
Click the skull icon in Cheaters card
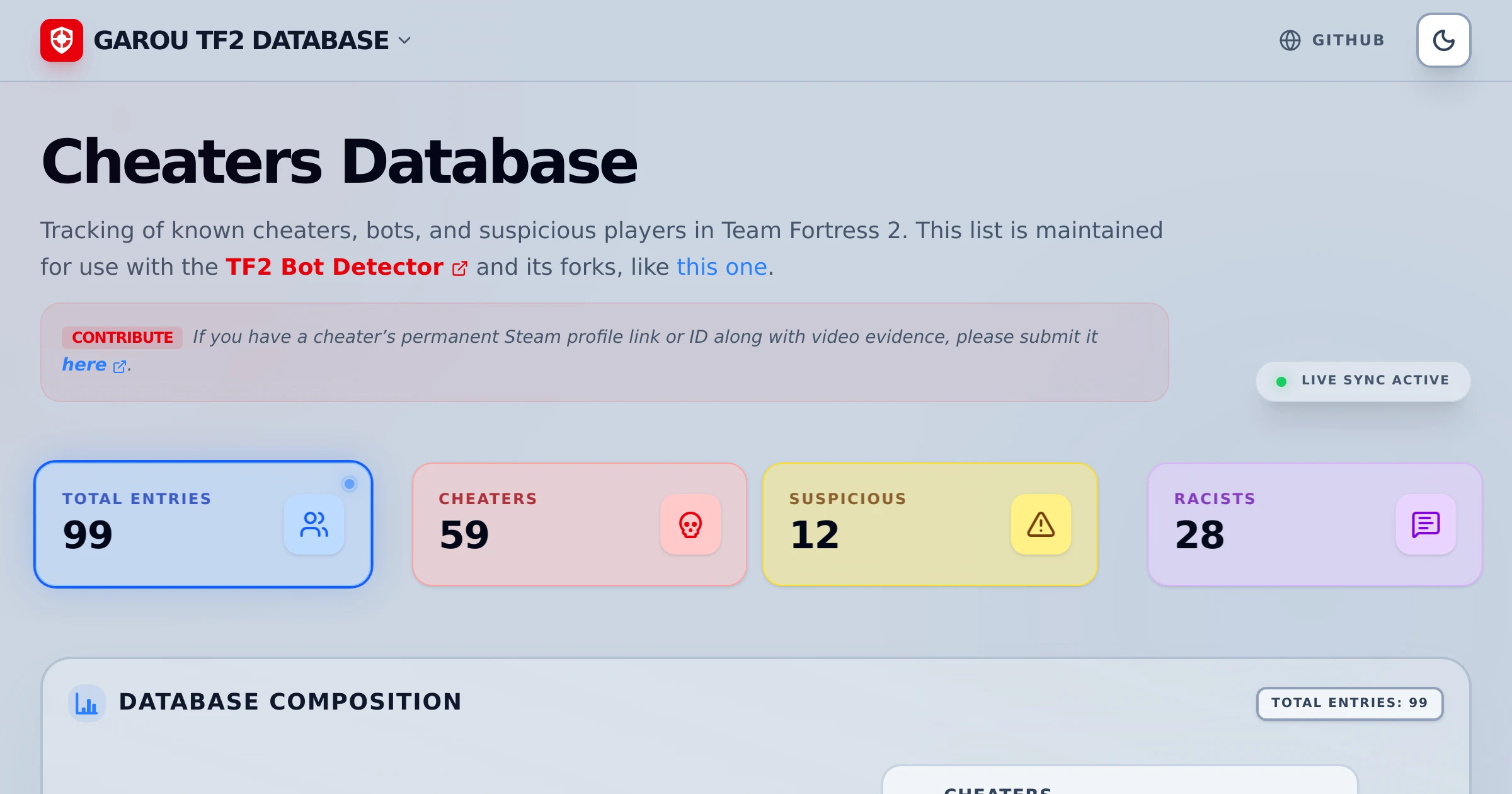pos(690,524)
